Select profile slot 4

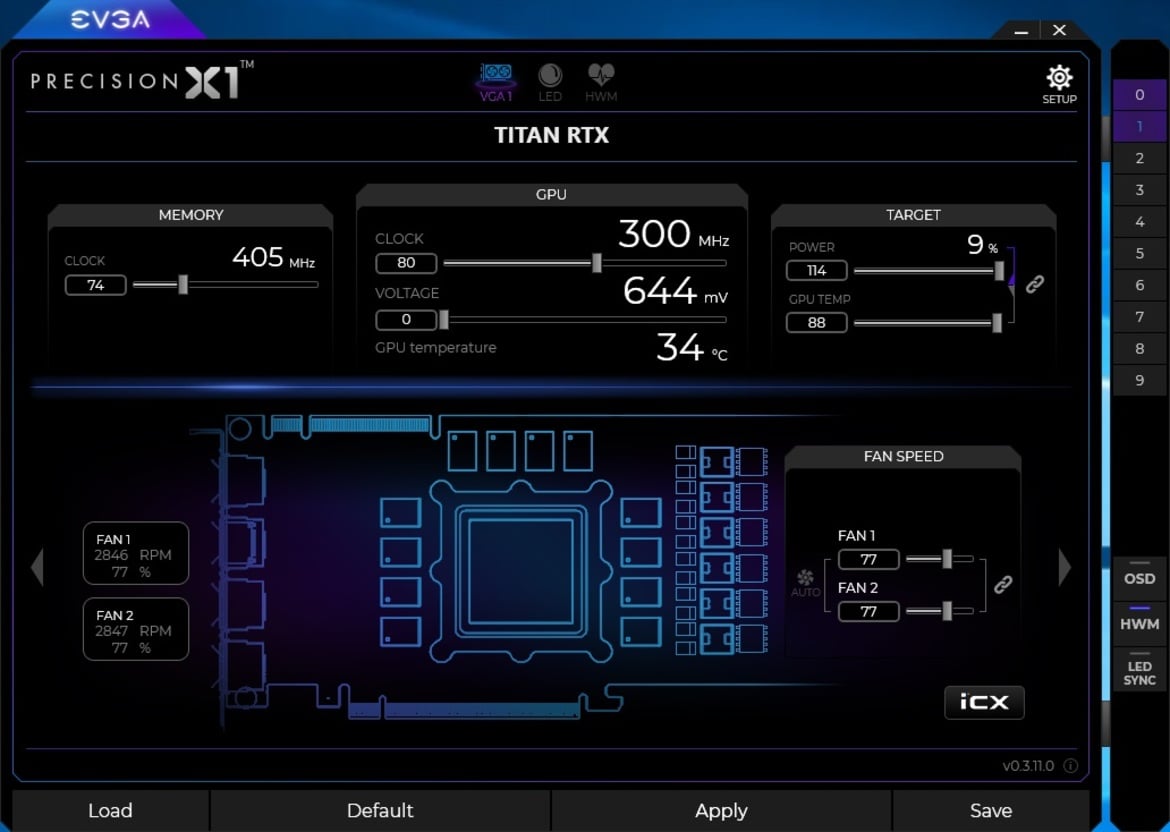1139,222
